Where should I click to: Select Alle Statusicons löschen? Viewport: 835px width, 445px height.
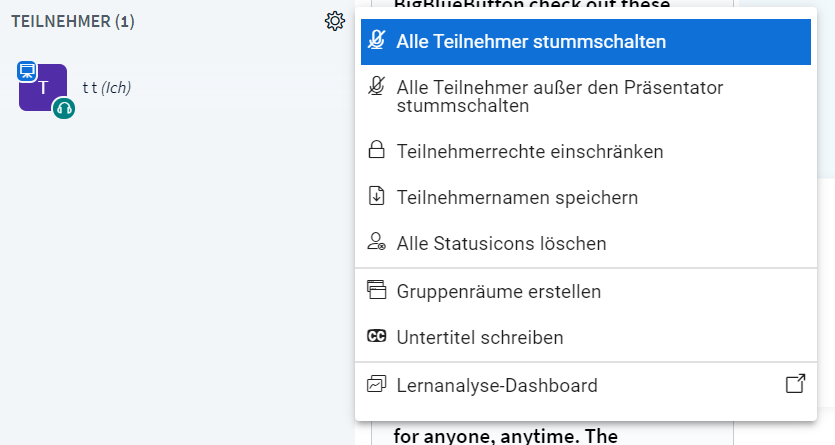click(x=586, y=243)
